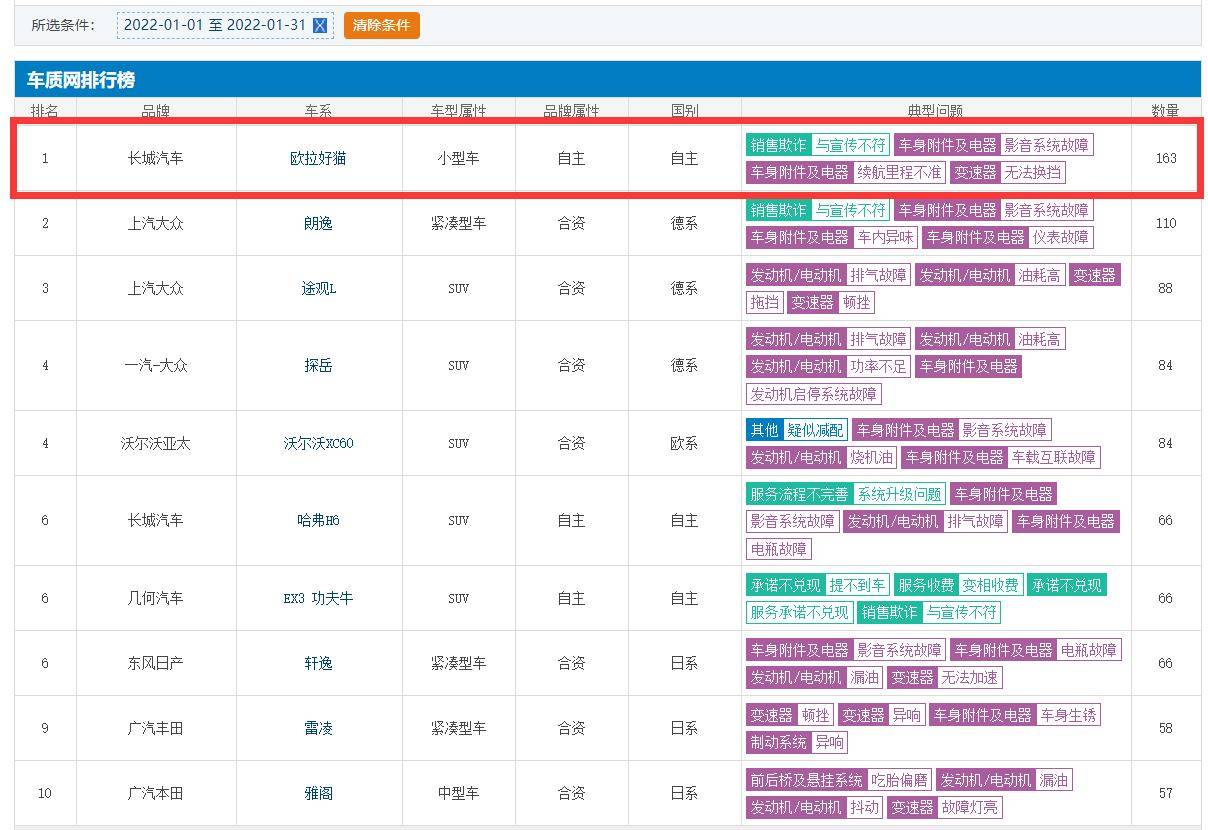Open the 朗逸 car series link

(x=318, y=223)
